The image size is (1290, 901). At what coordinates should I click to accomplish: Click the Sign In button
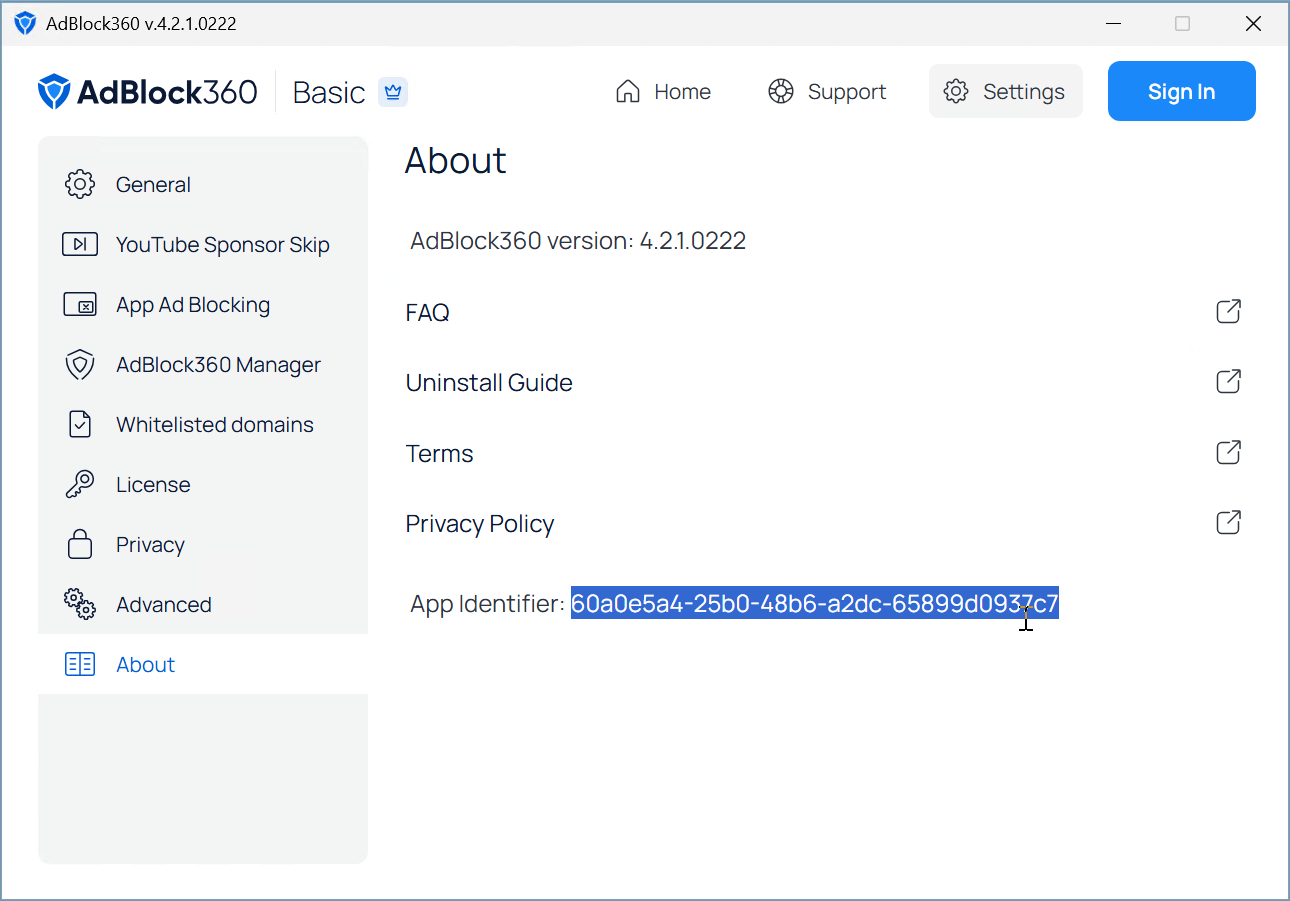pos(1181,91)
